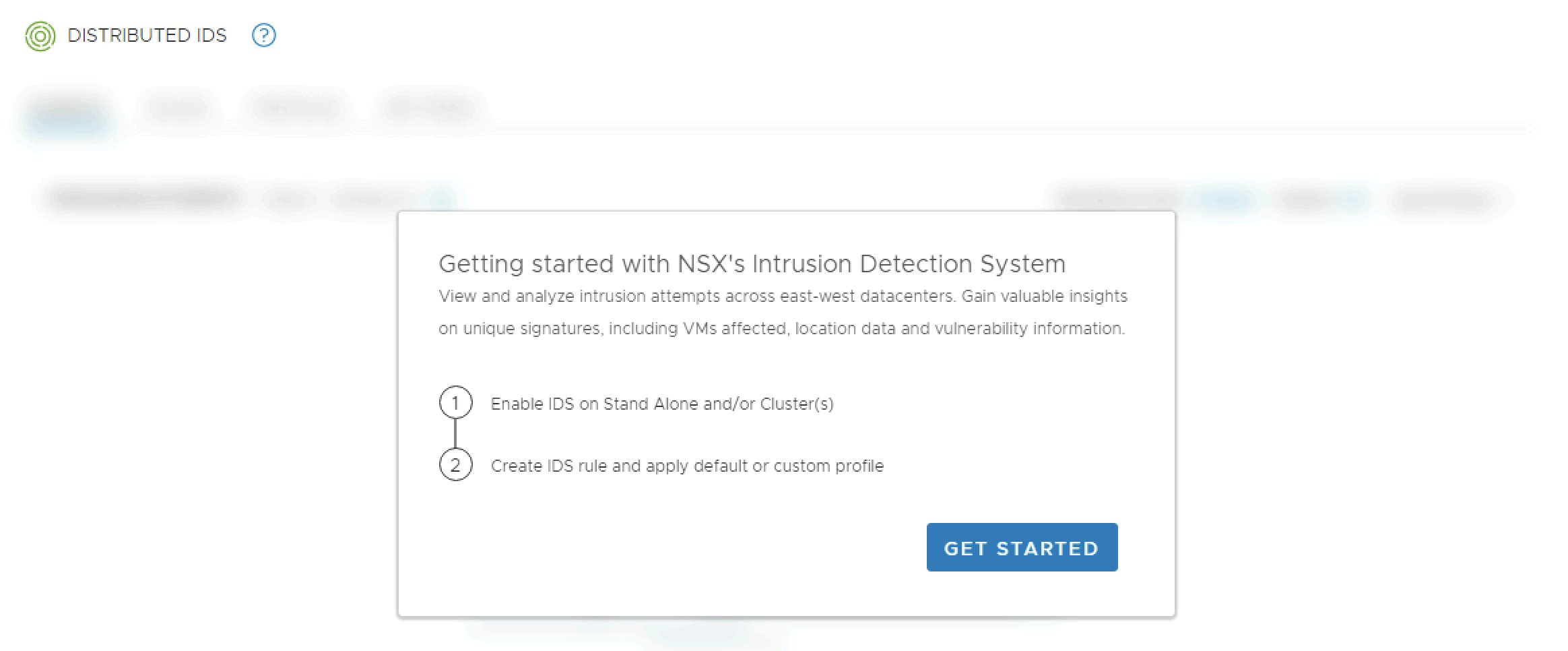Click the step 2 circle icon
Viewport: 1568px width, 651px height.
click(455, 465)
